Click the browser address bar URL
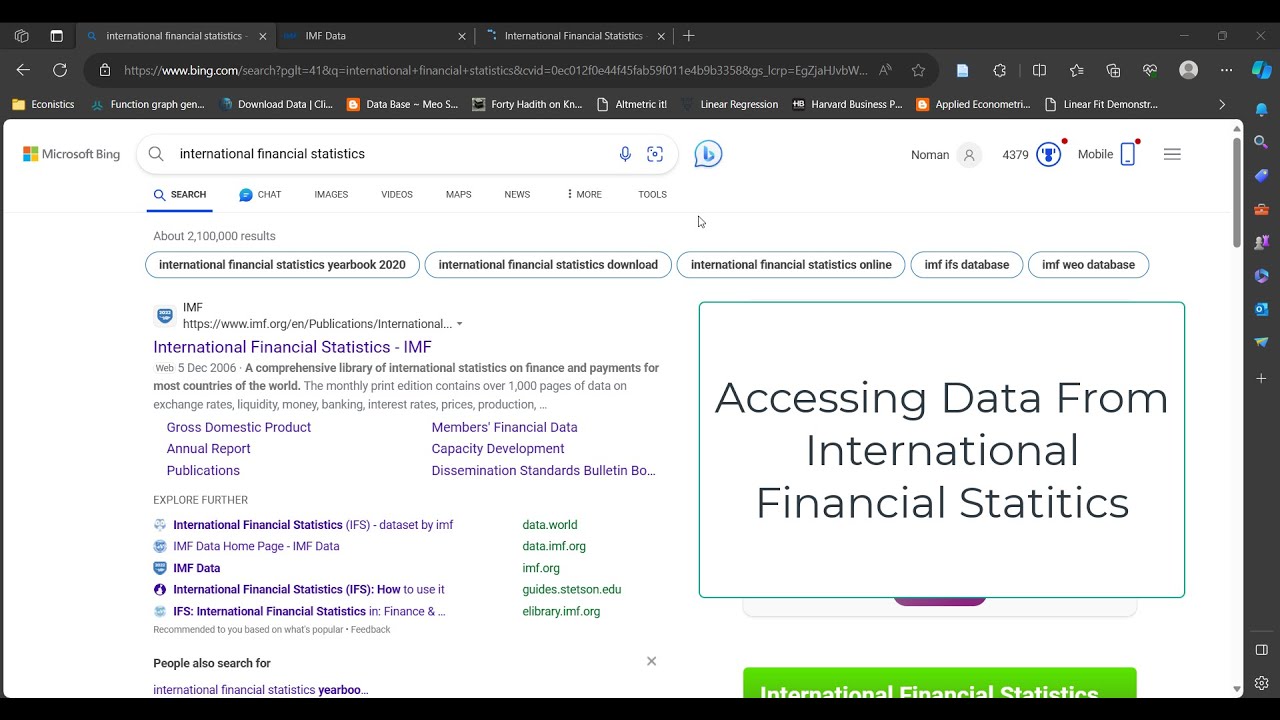The height and width of the screenshot is (720, 1280). [495, 70]
